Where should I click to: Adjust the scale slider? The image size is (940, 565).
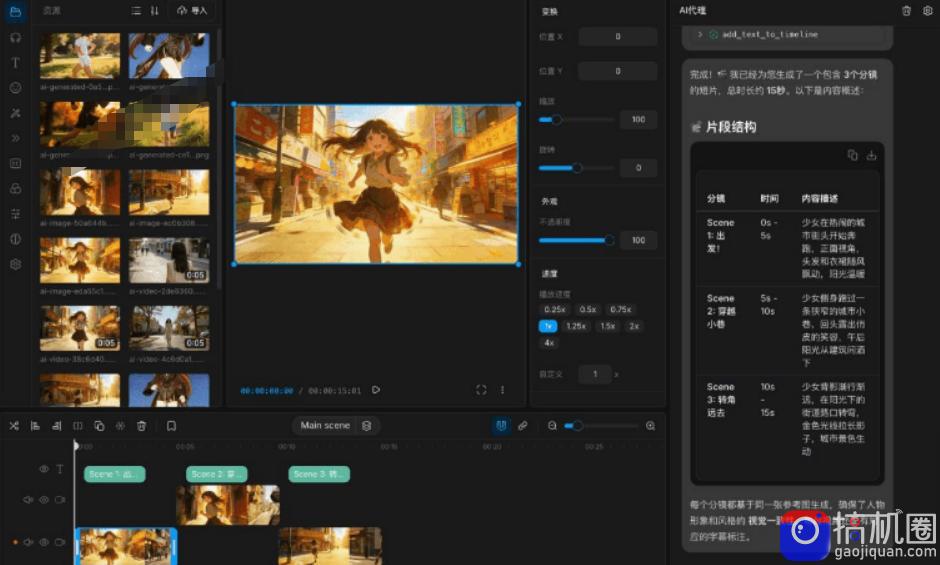(576, 120)
